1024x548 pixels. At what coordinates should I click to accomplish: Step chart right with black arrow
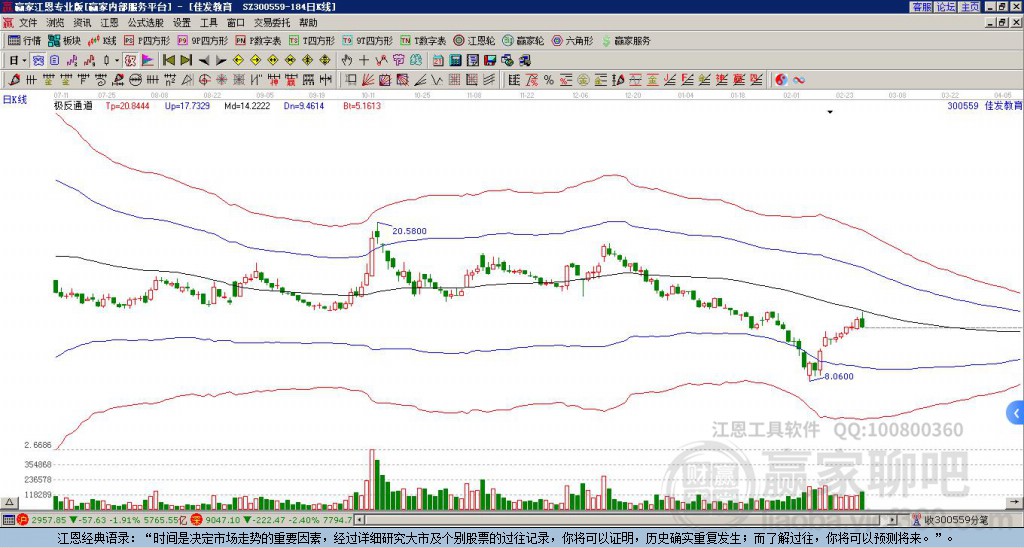pyautogui.click(x=221, y=61)
